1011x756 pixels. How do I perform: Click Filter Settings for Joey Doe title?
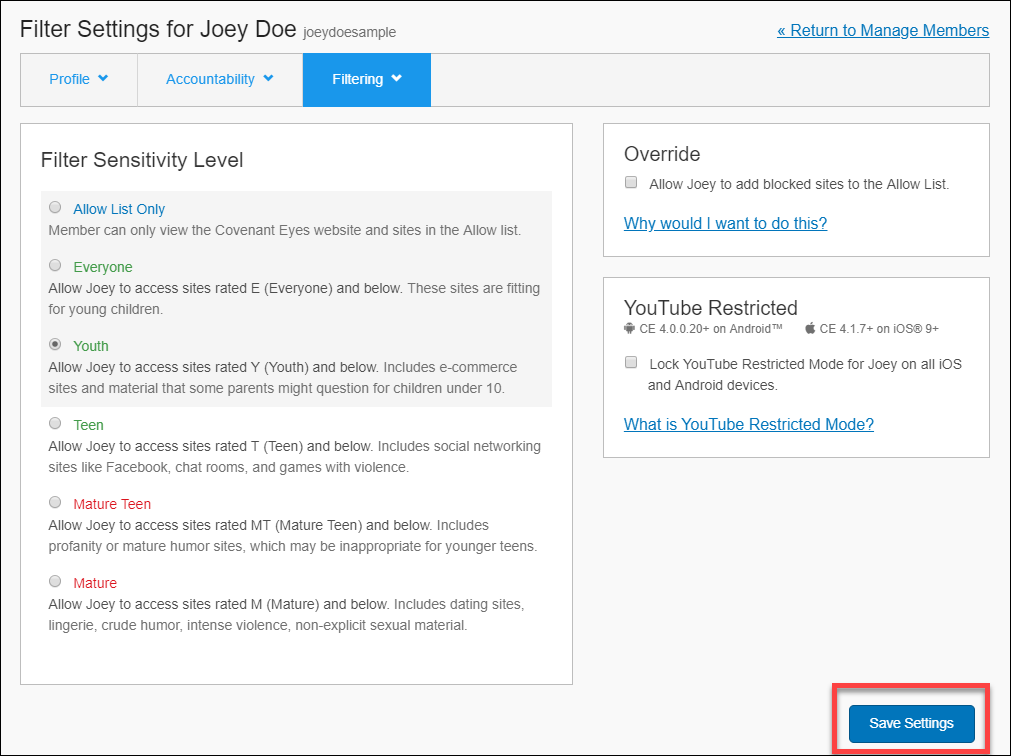[x=158, y=30]
